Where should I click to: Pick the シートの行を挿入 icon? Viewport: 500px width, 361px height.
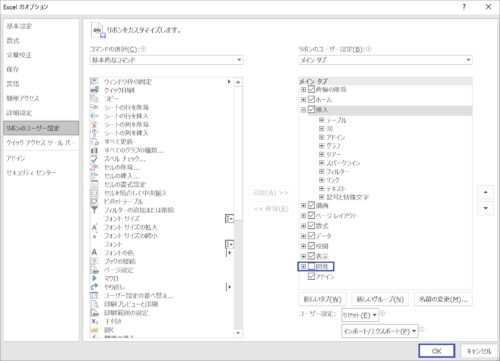coord(95,116)
